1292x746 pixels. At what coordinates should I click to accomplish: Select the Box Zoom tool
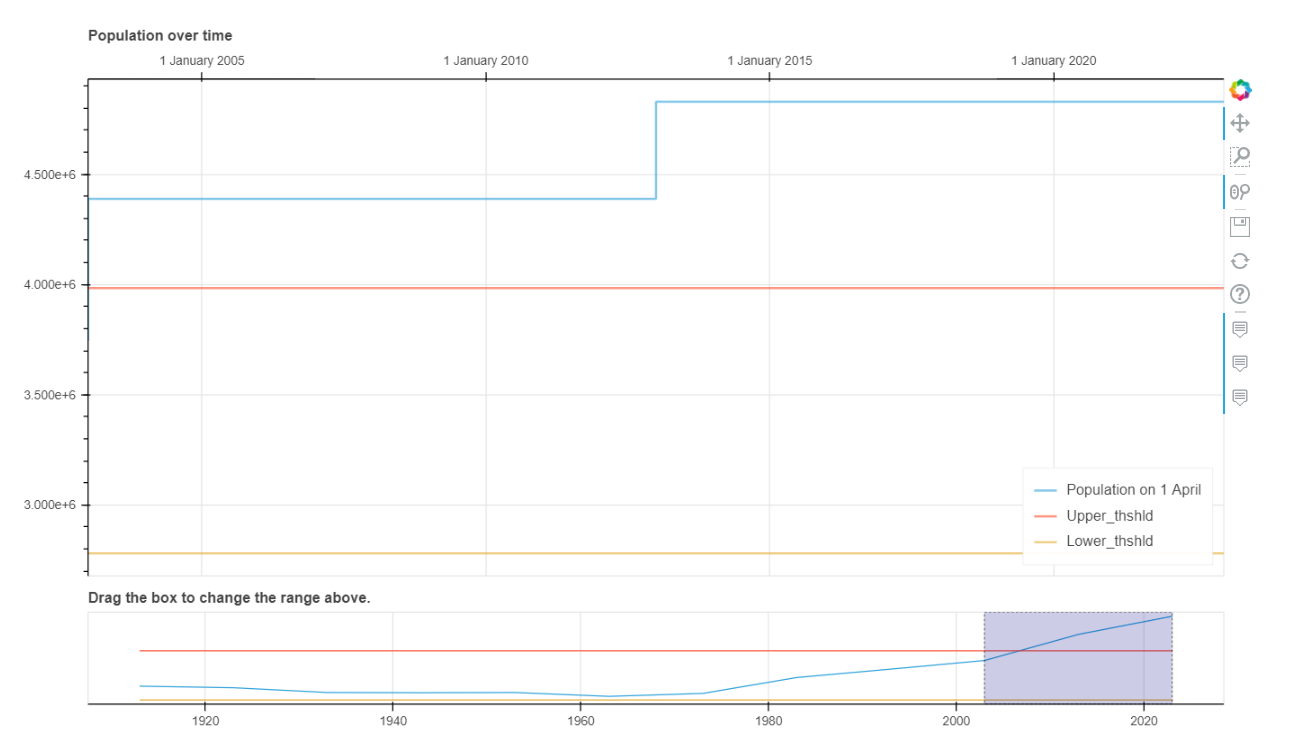point(1240,157)
